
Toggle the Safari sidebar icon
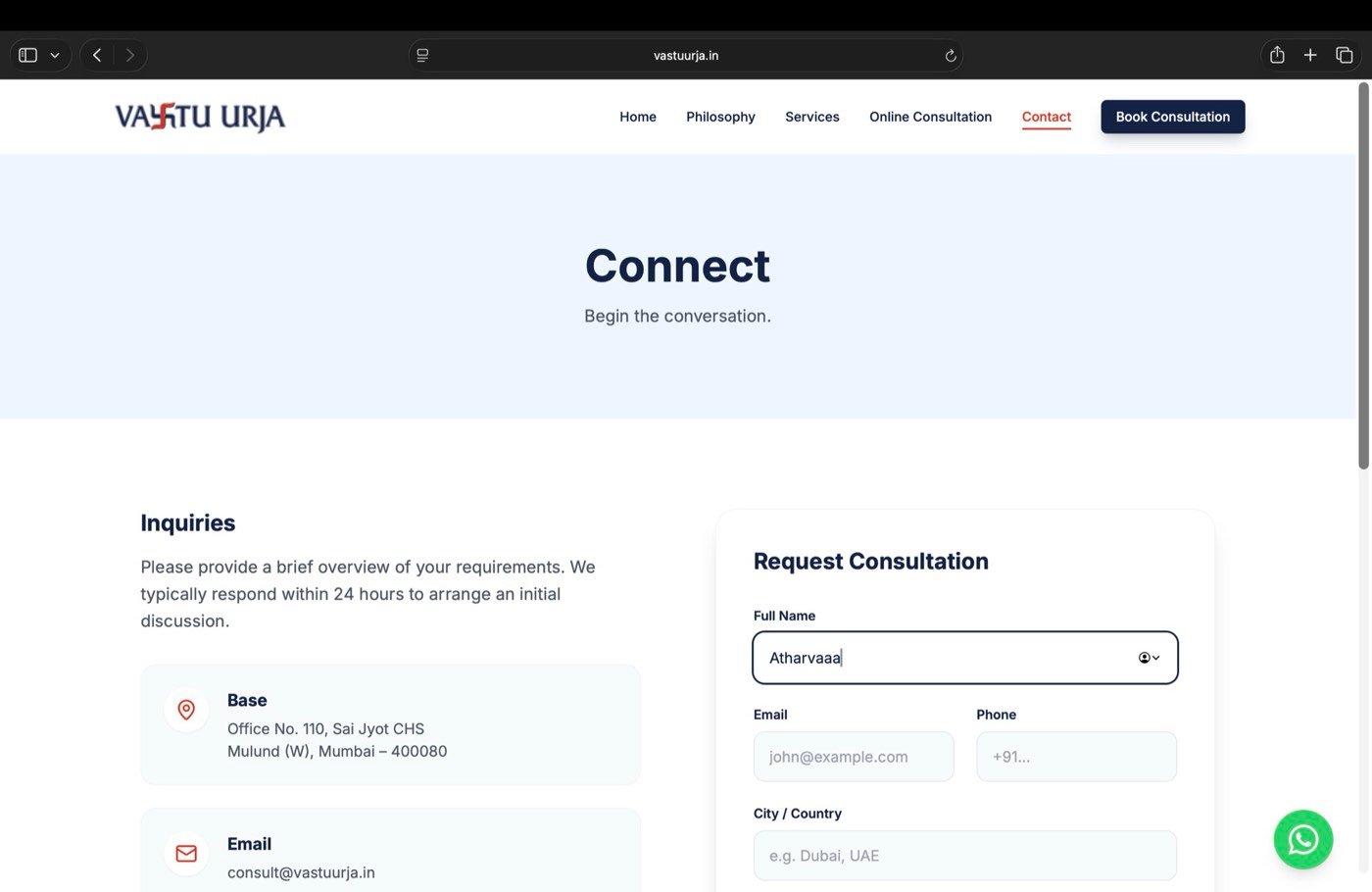pos(28,55)
